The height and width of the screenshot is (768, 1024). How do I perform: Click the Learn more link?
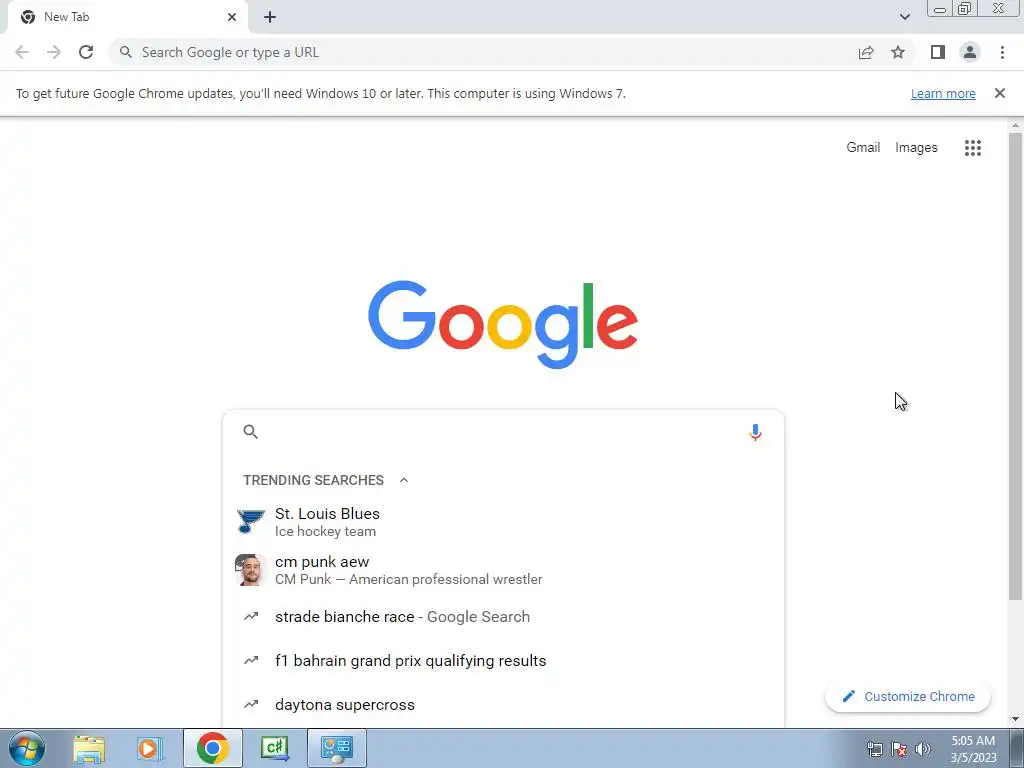[x=943, y=93]
